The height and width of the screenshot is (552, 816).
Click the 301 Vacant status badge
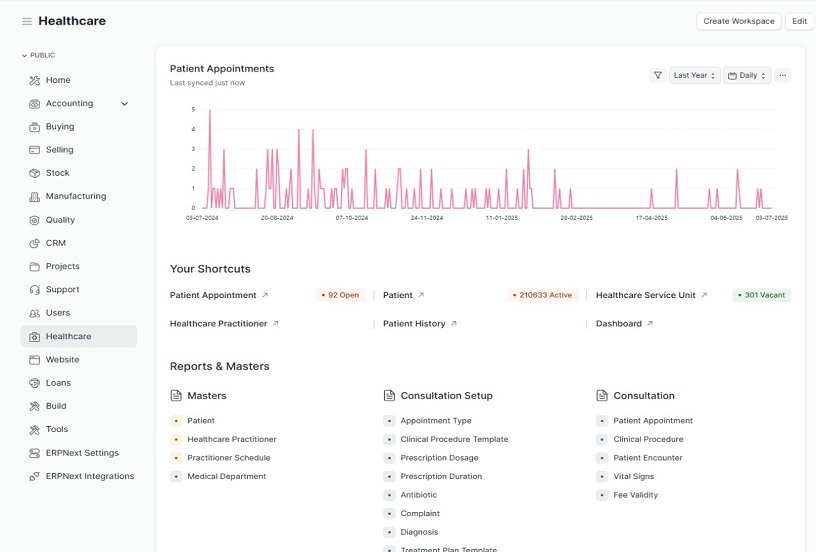pos(761,295)
